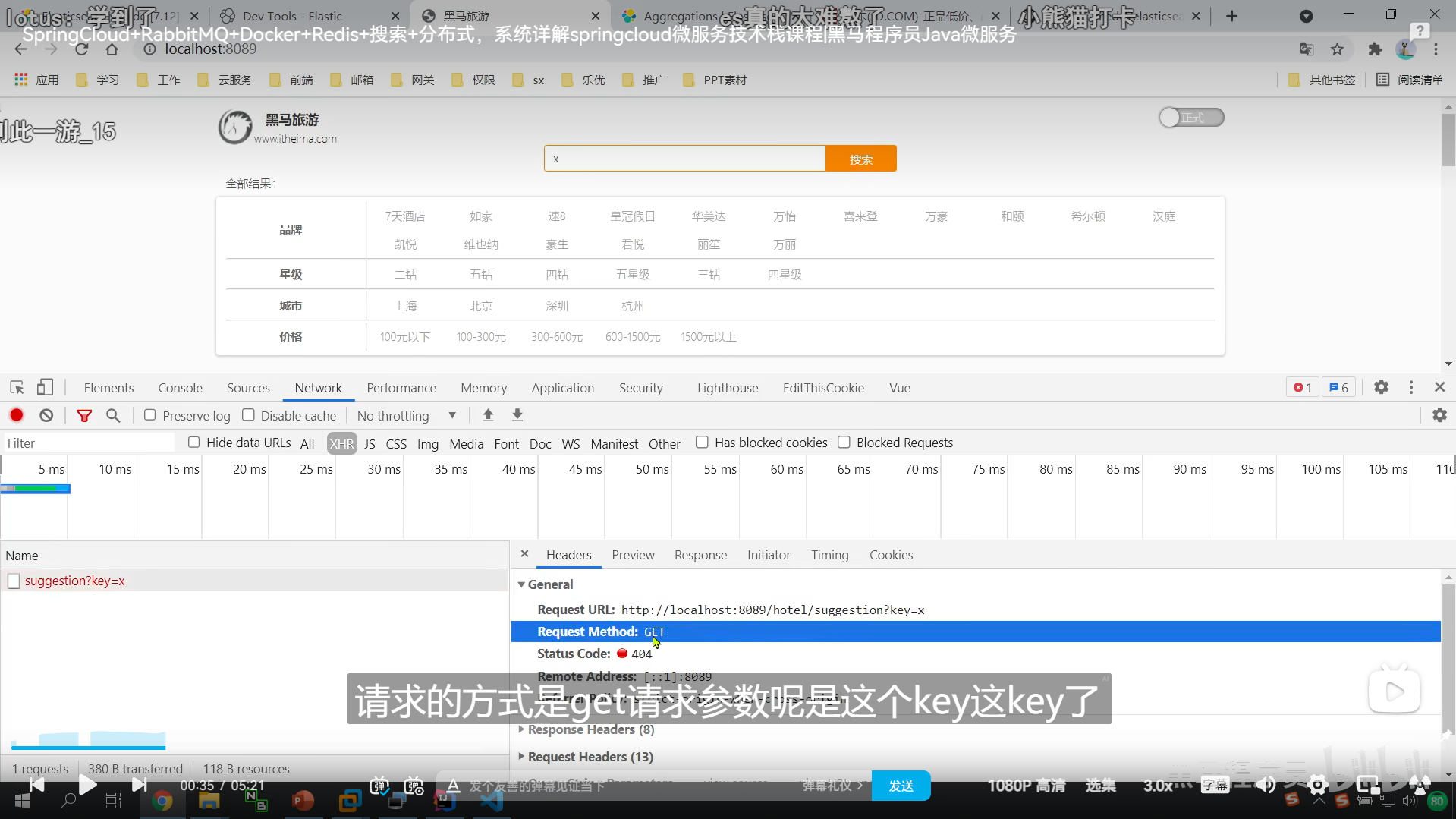The width and height of the screenshot is (1456, 819).
Task: Enable Disable cache checkbox
Action: click(248, 415)
